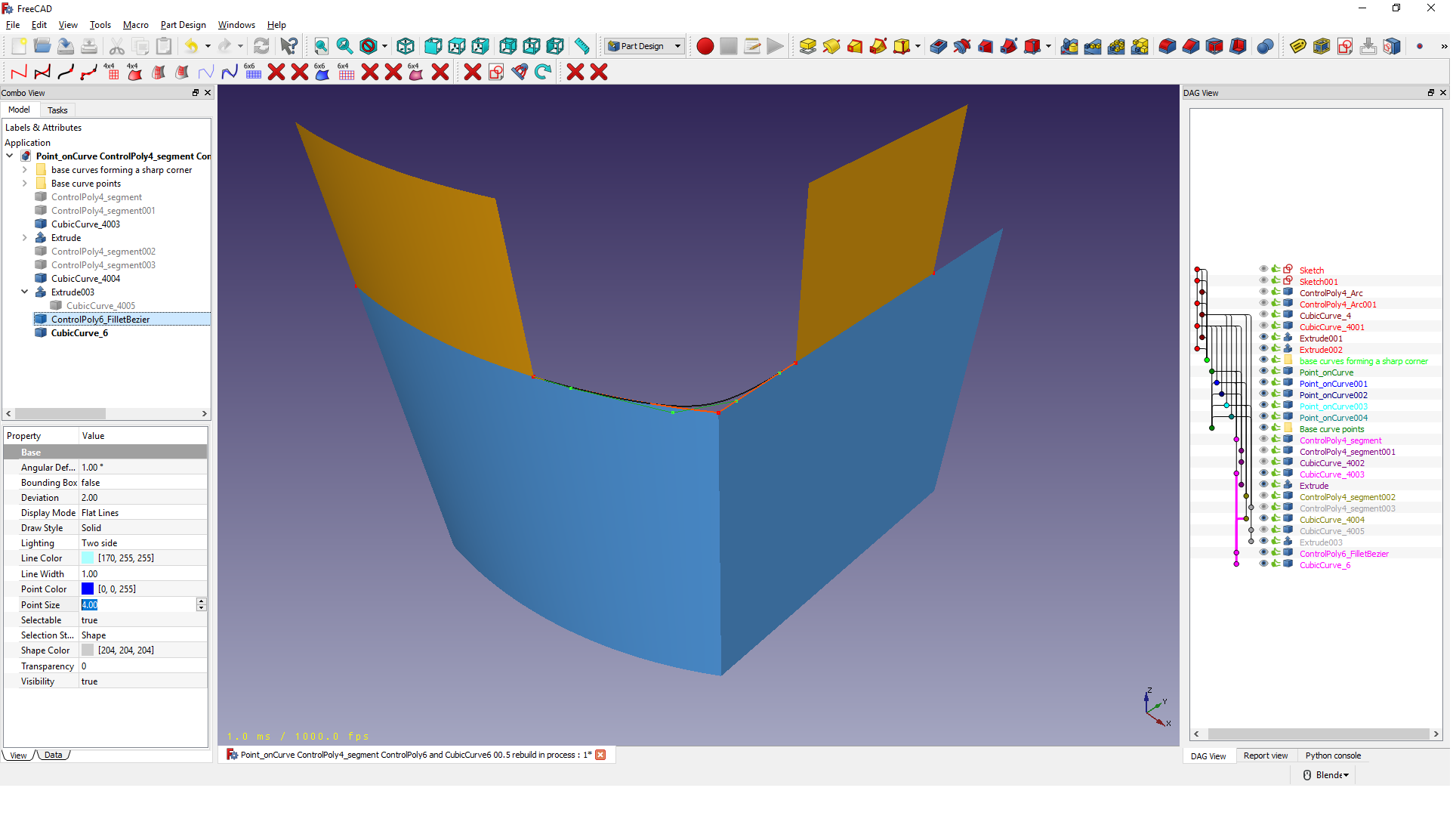
Task: Click the Fit all view icon
Action: pos(321,46)
